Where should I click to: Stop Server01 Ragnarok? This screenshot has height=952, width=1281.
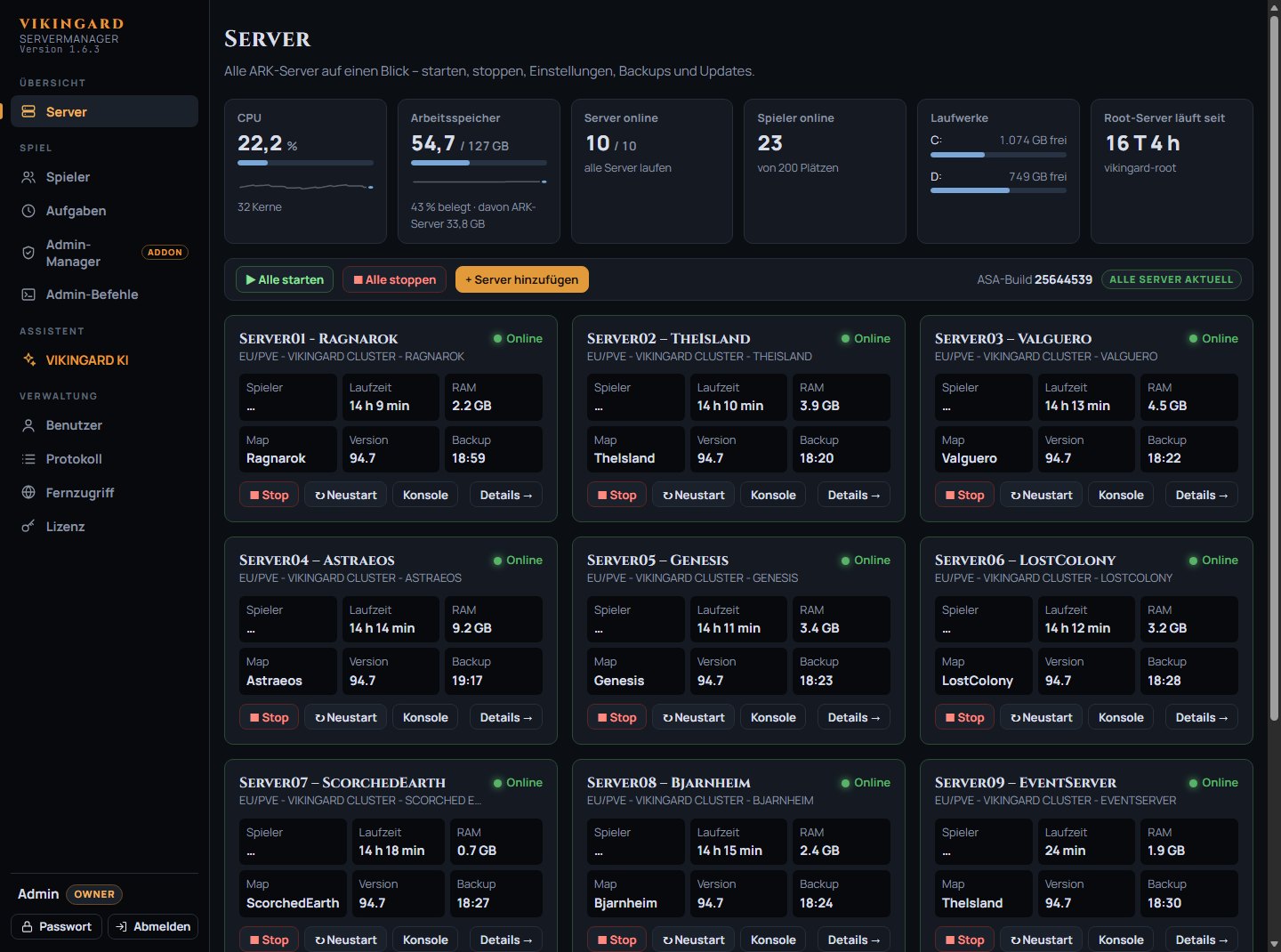tap(269, 495)
